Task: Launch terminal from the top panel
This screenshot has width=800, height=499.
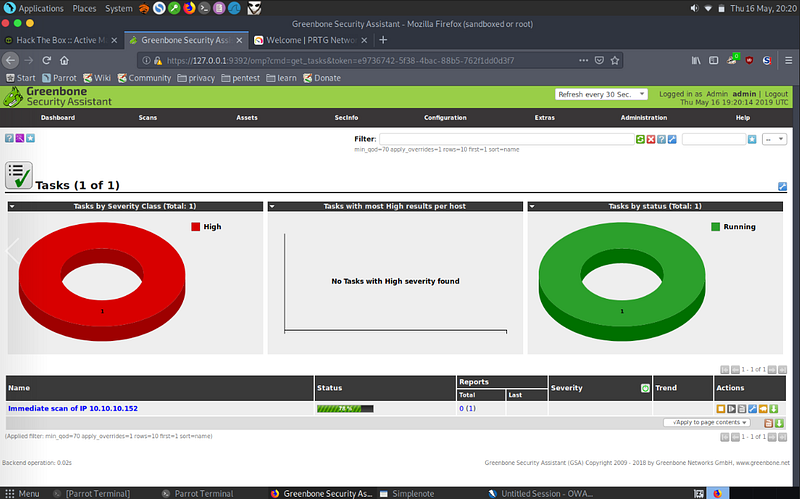Action: [204, 8]
